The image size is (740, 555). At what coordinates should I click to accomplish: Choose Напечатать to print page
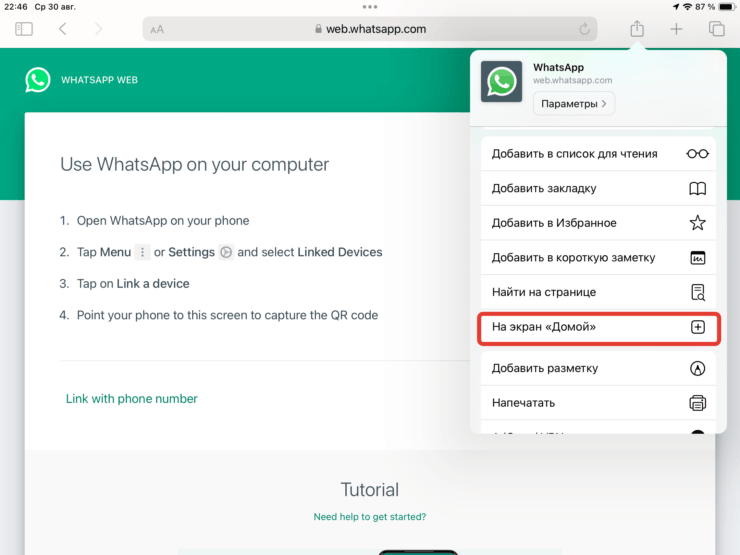click(x=598, y=403)
